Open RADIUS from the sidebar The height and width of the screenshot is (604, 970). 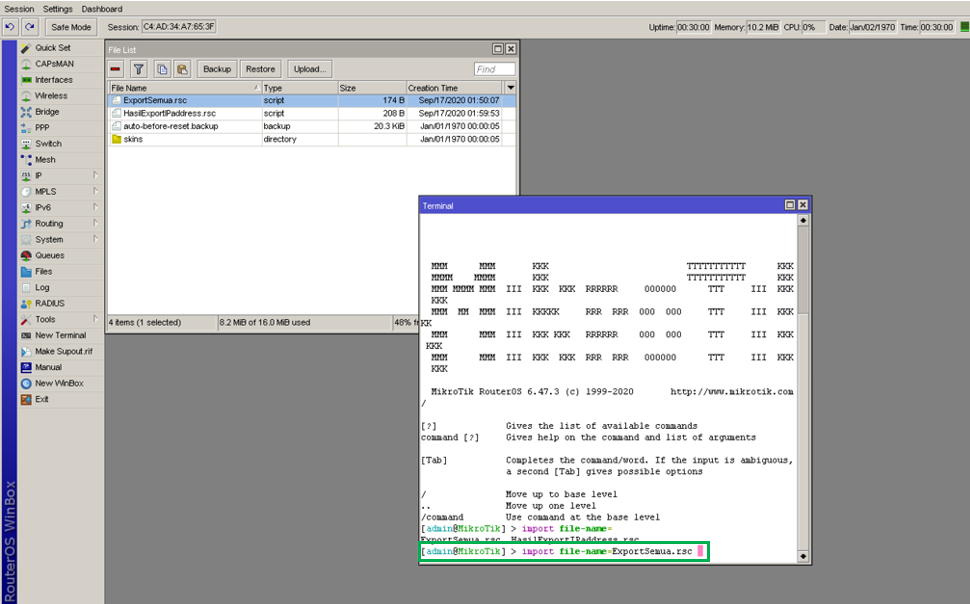pos(61,303)
